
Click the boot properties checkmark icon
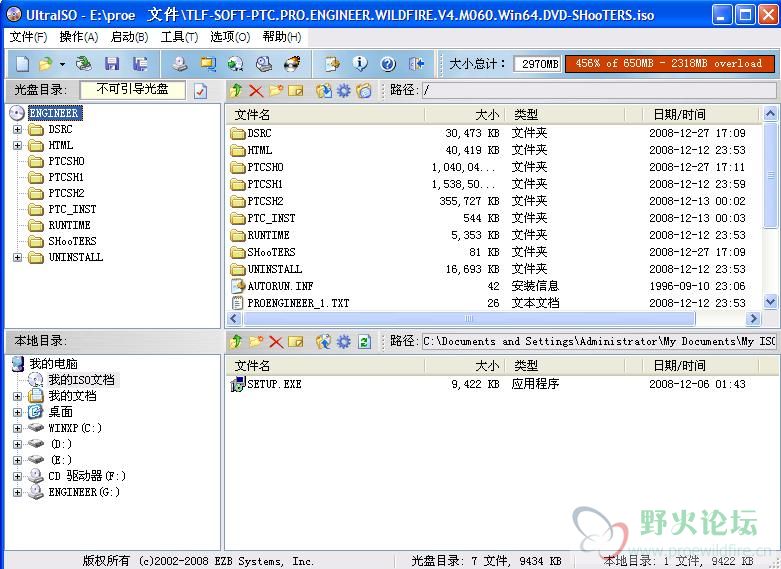[x=200, y=91]
